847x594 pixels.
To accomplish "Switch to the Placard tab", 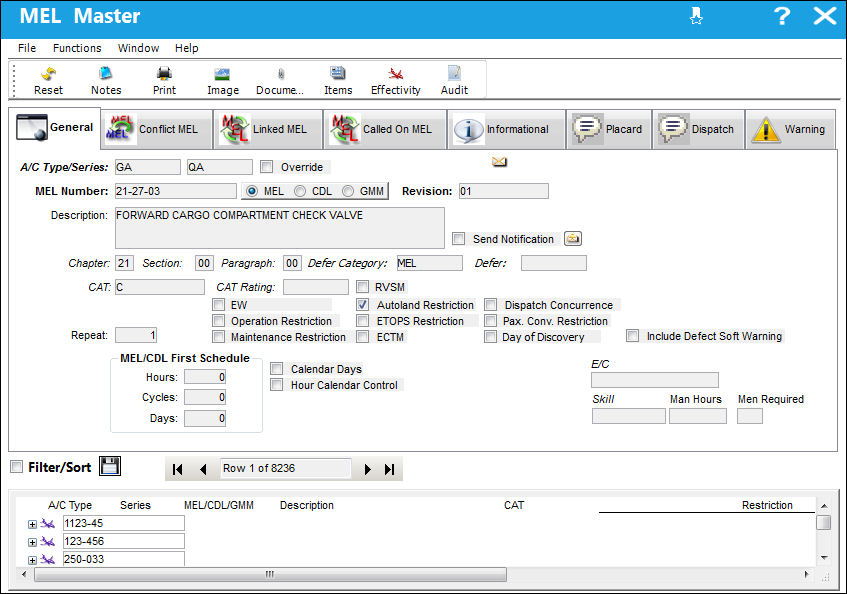I will [x=609, y=129].
